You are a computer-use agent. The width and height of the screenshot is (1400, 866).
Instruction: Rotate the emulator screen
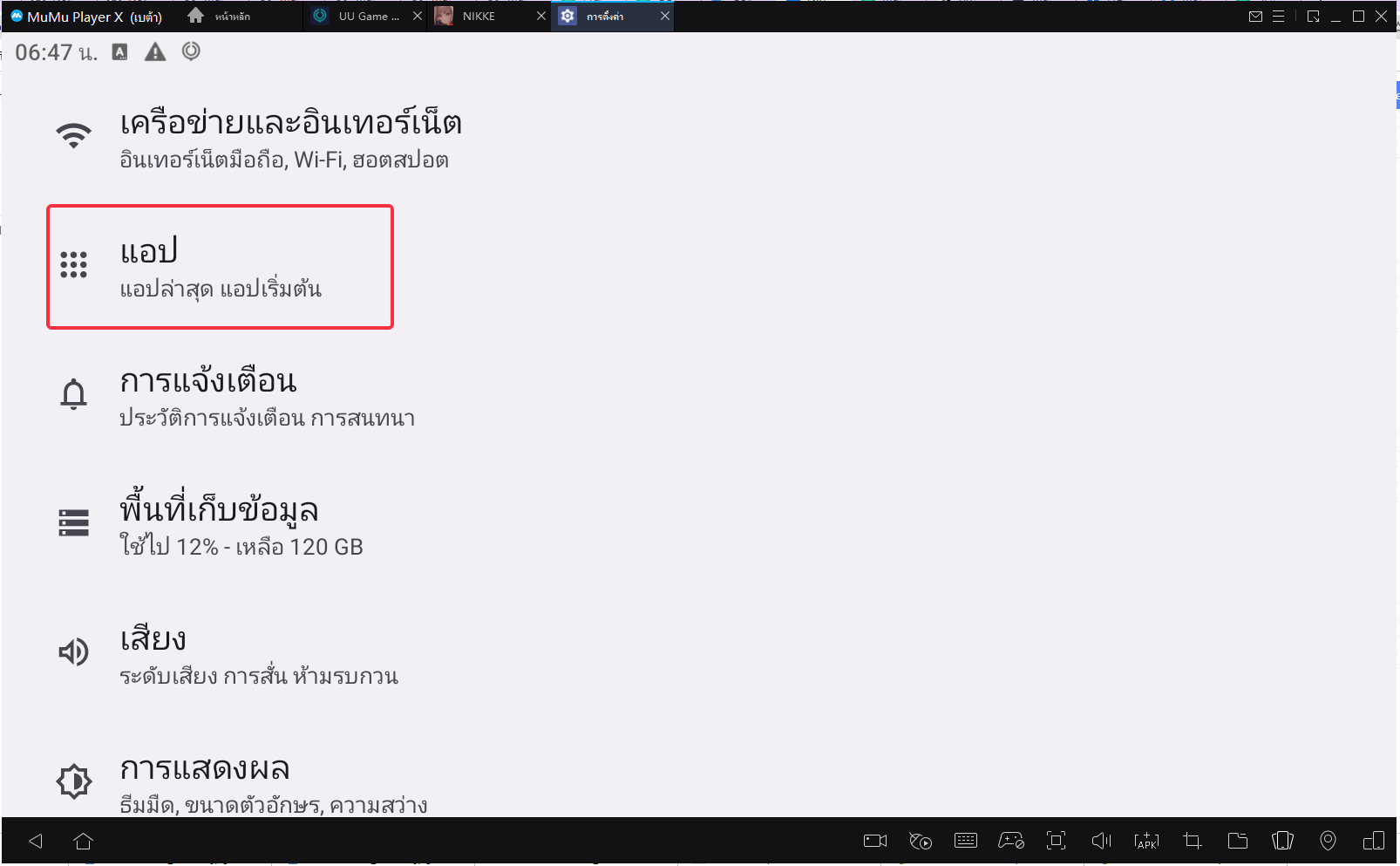click(1282, 841)
